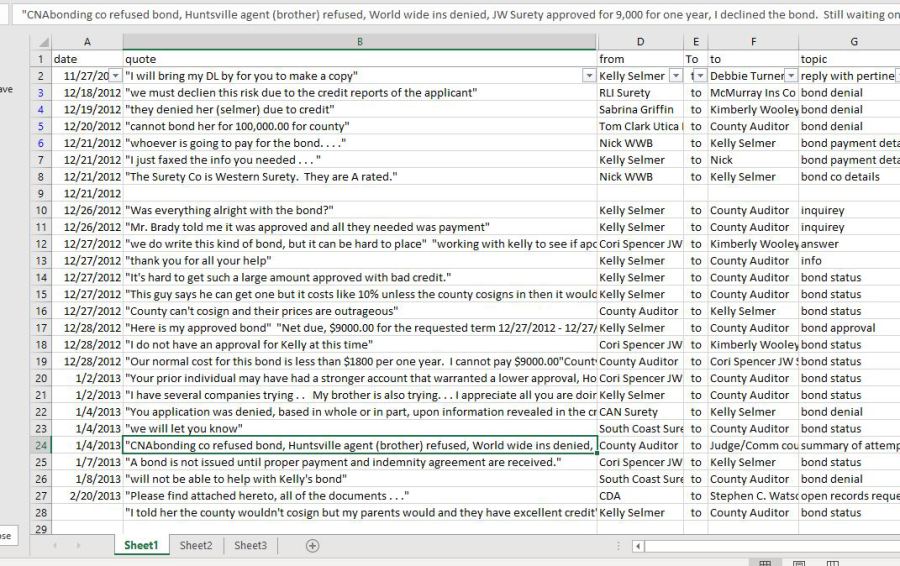Select the Sheet1 tab

pyautogui.click(x=141, y=546)
